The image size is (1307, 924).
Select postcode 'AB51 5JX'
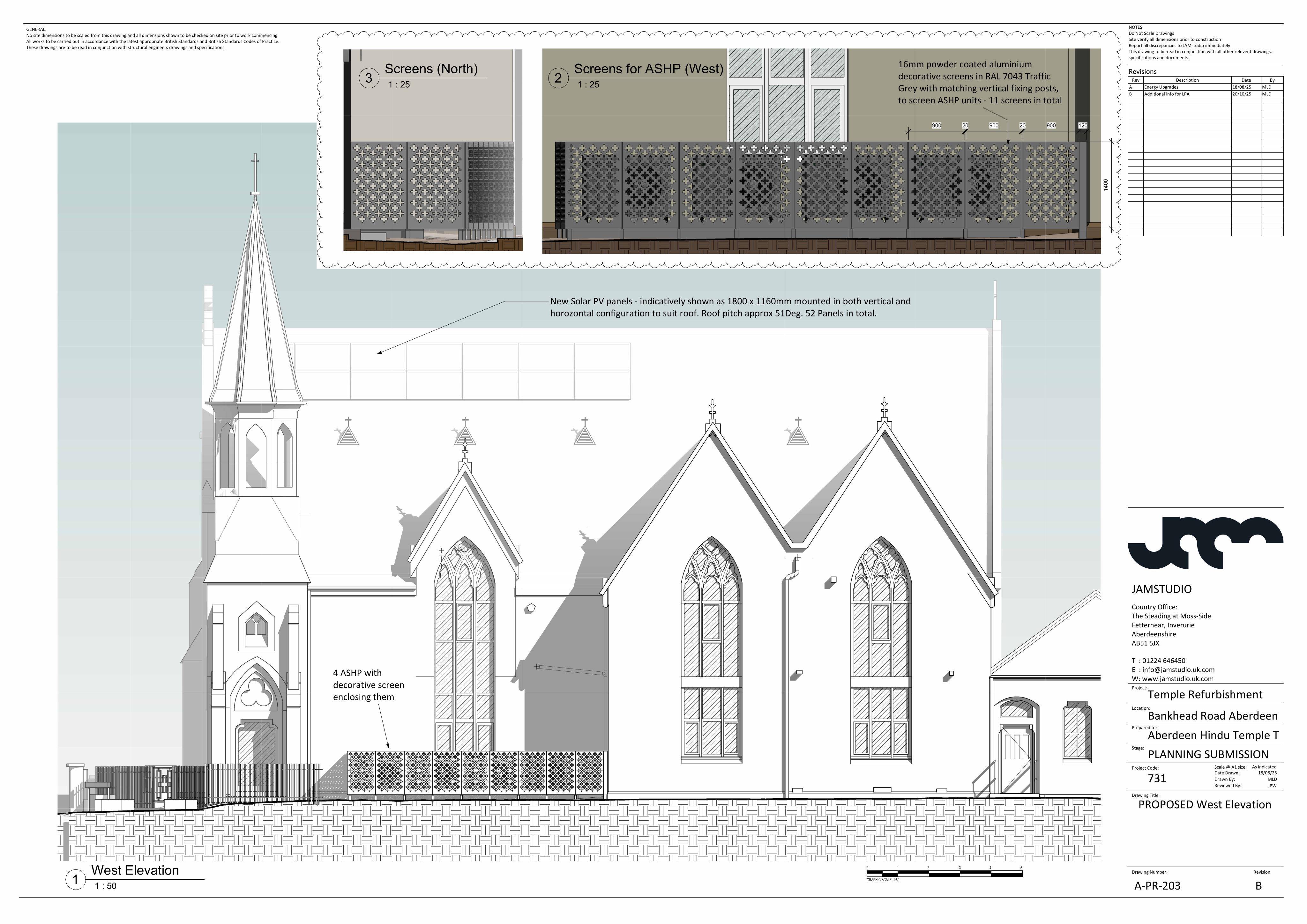(1145, 644)
